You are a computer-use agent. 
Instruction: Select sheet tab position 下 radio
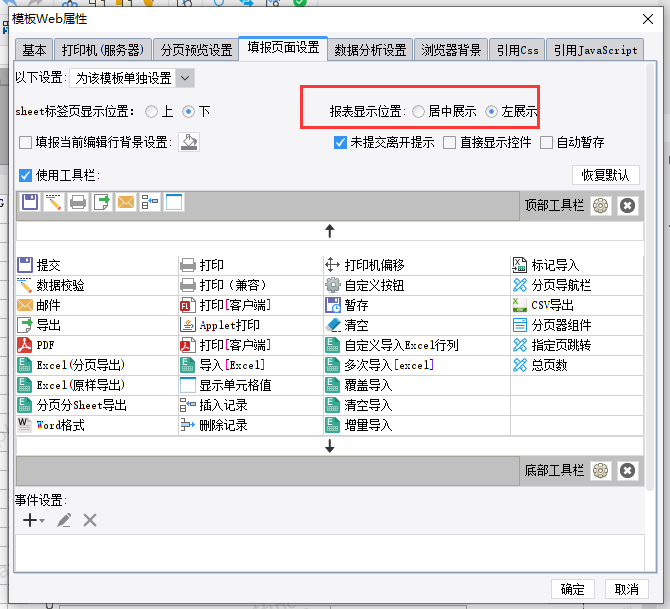click(188, 112)
